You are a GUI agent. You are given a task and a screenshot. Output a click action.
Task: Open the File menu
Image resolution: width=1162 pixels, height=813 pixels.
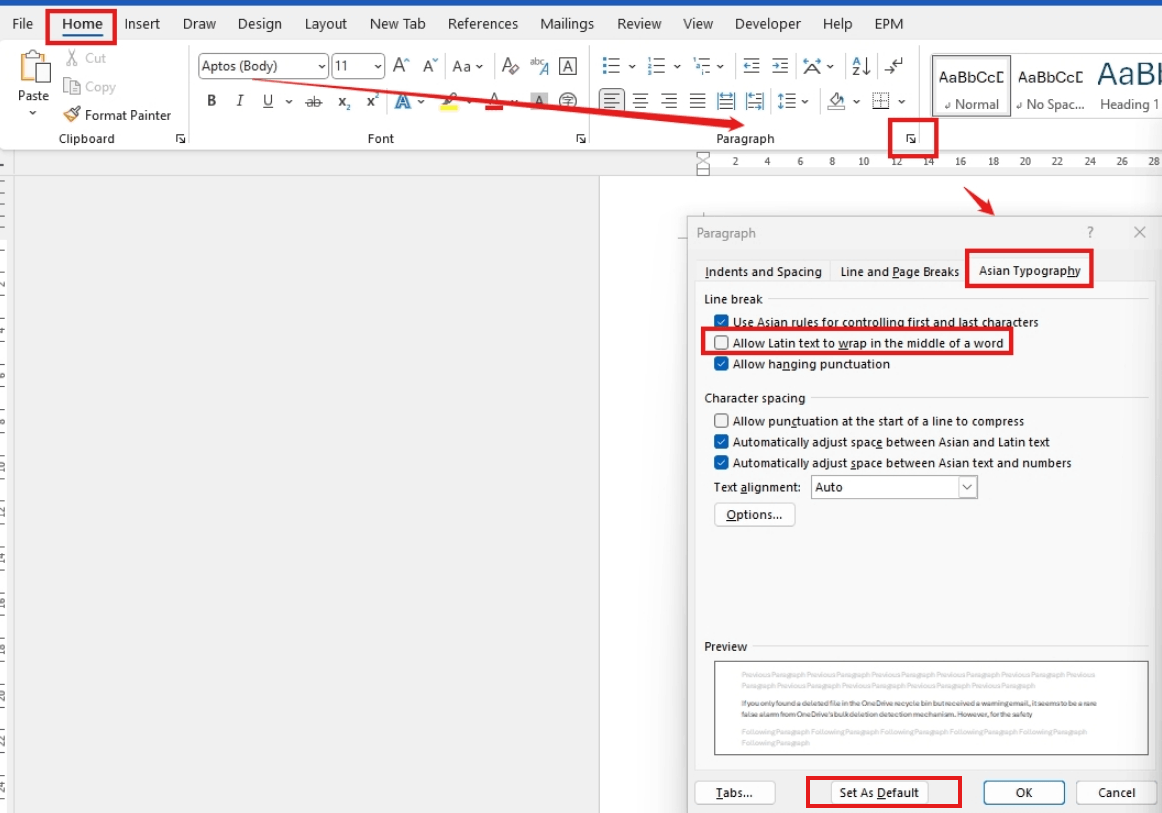click(23, 24)
